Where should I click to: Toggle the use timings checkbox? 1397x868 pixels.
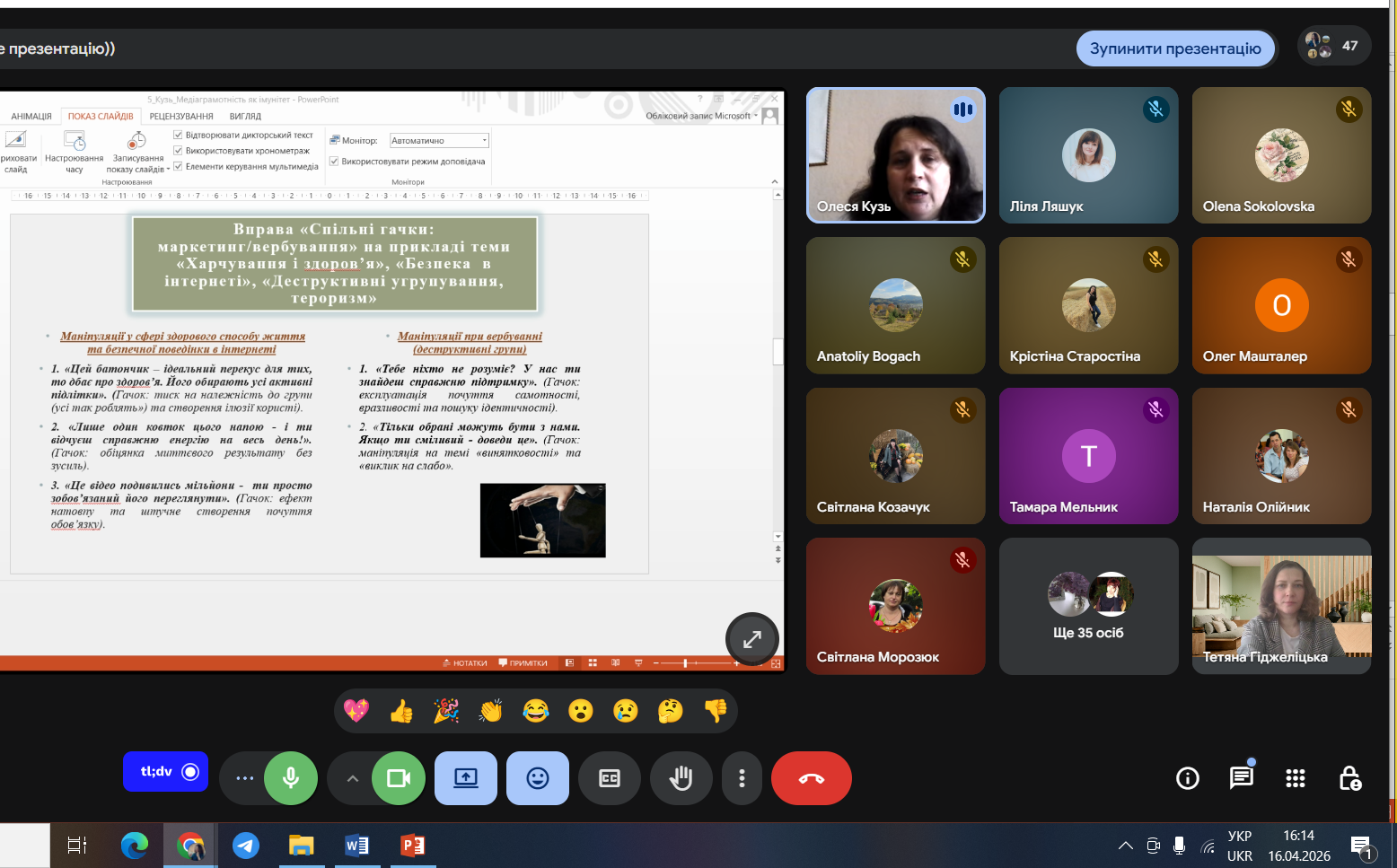click(178, 151)
